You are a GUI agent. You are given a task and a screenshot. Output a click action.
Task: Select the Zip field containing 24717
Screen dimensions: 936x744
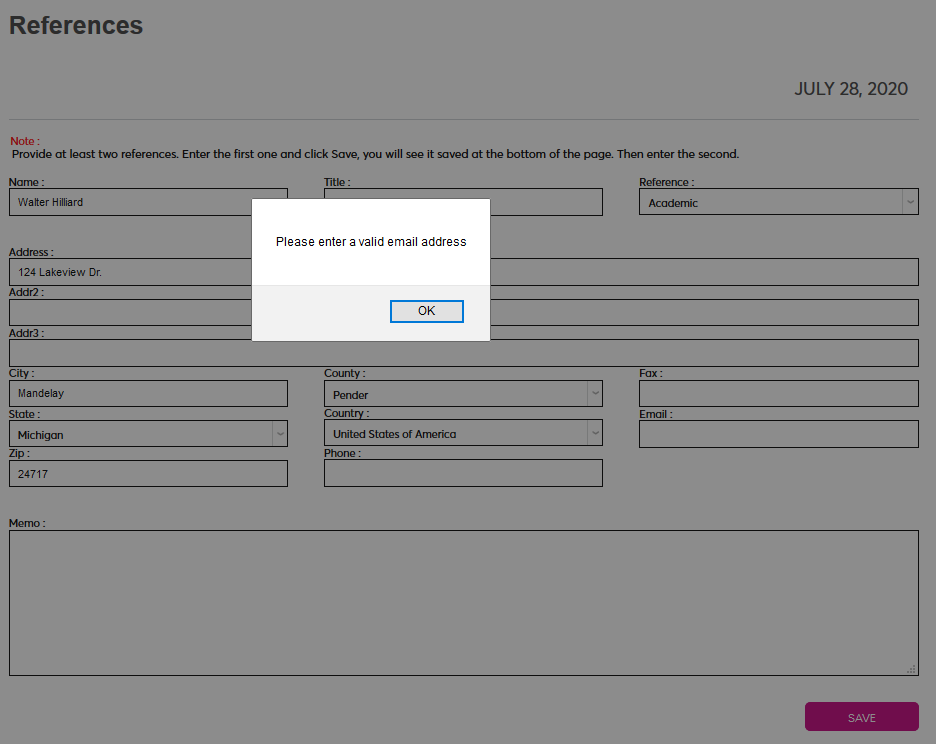148,474
